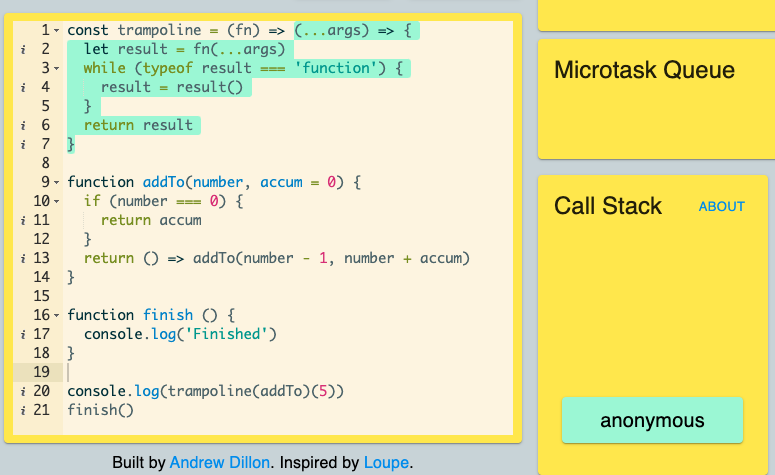775x475 pixels.
Task: Click the info marker on line 13
Action: coord(23,259)
